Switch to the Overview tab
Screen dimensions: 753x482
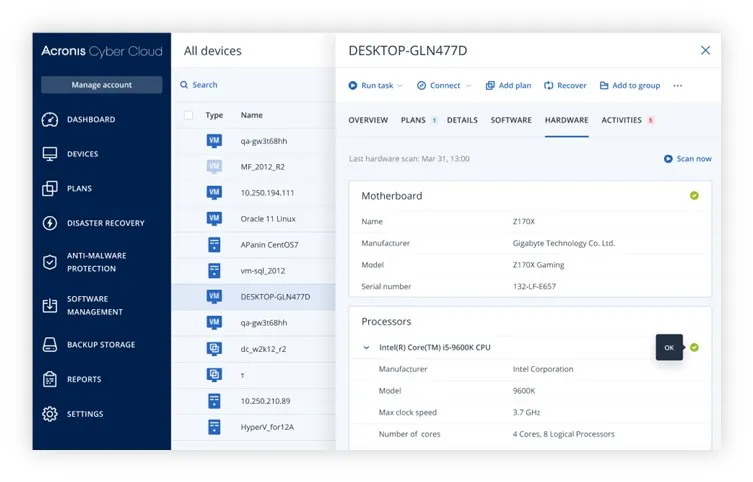point(368,120)
